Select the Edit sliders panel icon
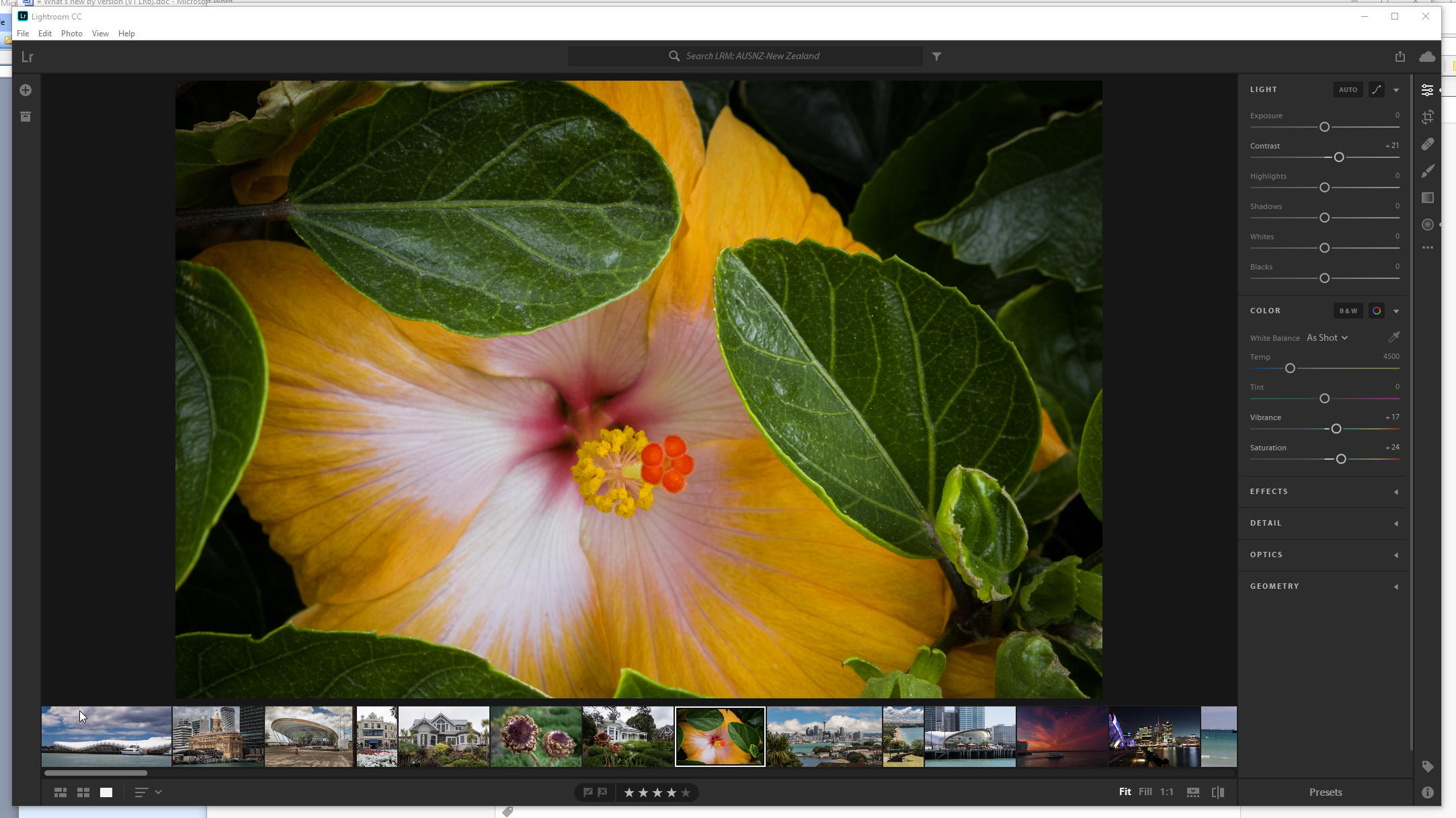The height and width of the screenshot is (818, 1456). pos(1427,90)
